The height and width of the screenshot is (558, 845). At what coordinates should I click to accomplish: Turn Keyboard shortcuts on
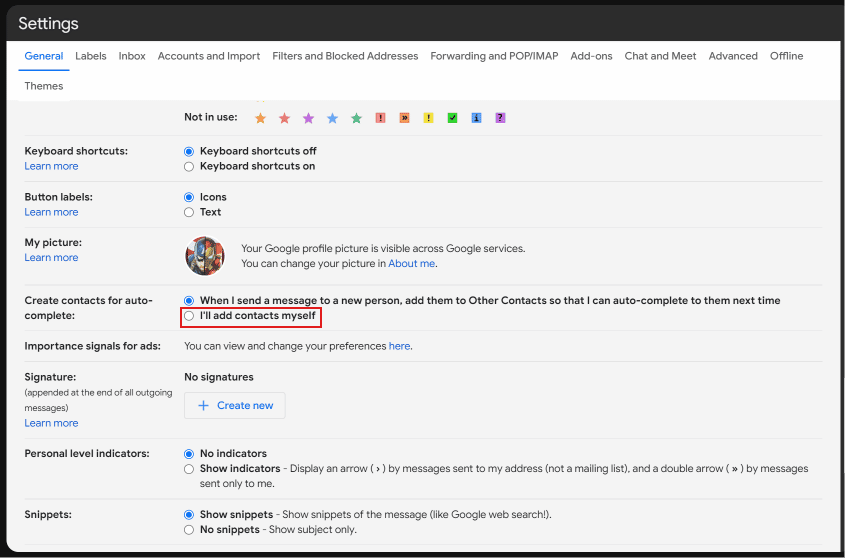pyautogui.click(x=189, y=167)
